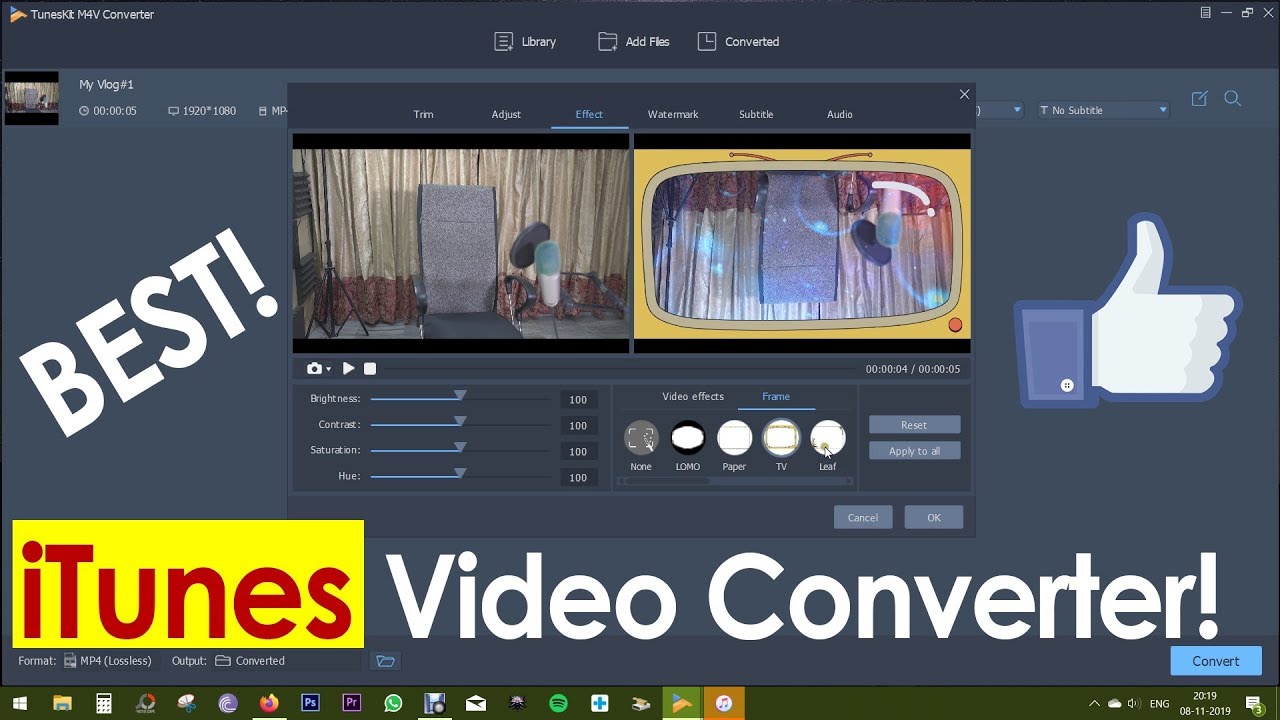Open Spotify from the taskbar
This screenshot has height=720, width=1280.
pos(558,704)
